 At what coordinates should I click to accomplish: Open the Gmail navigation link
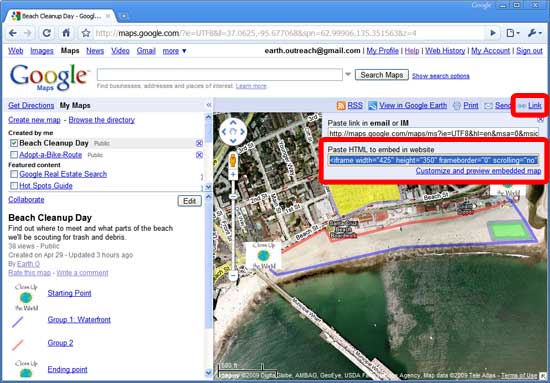click(146, 51)
